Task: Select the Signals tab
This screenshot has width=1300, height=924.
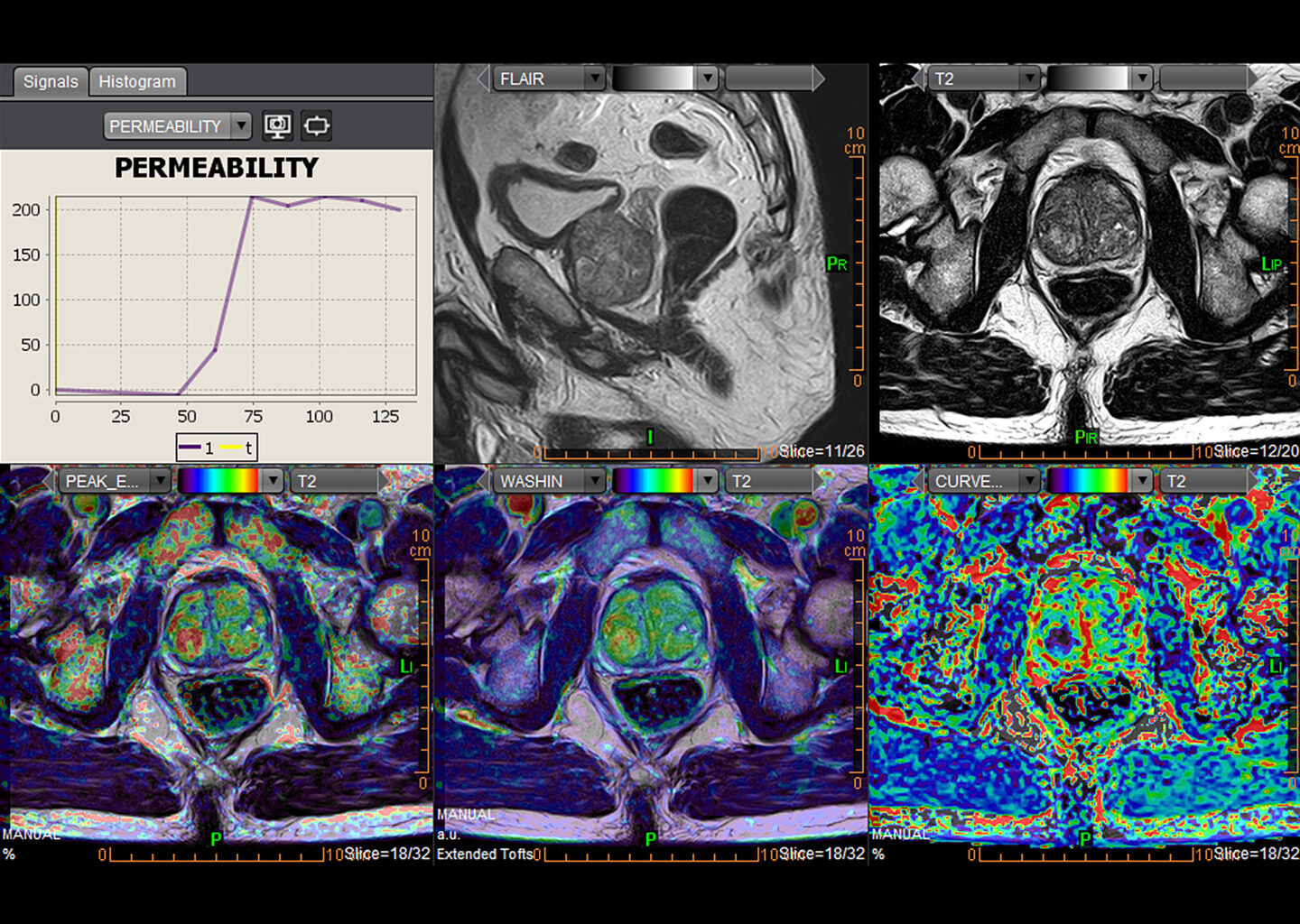Action: point(50,81)
